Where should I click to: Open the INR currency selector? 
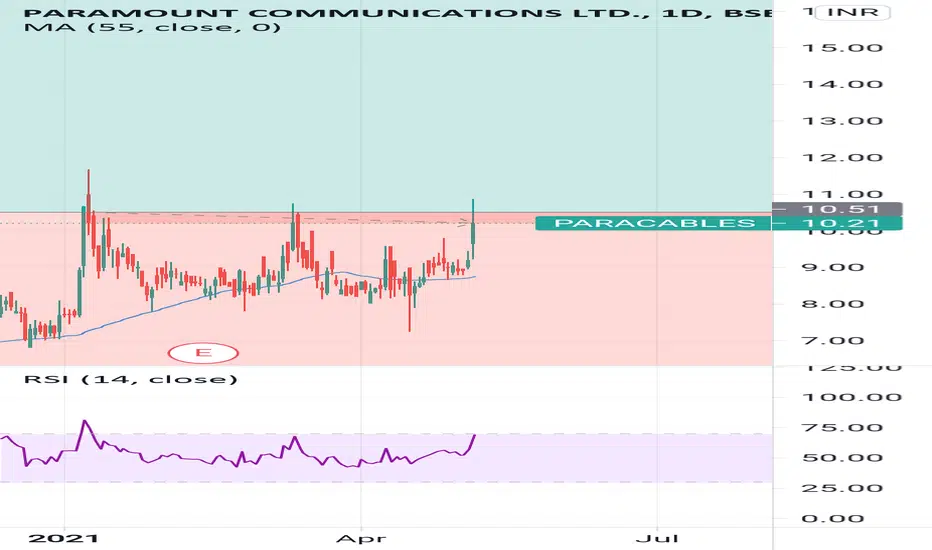coord(852,12)
